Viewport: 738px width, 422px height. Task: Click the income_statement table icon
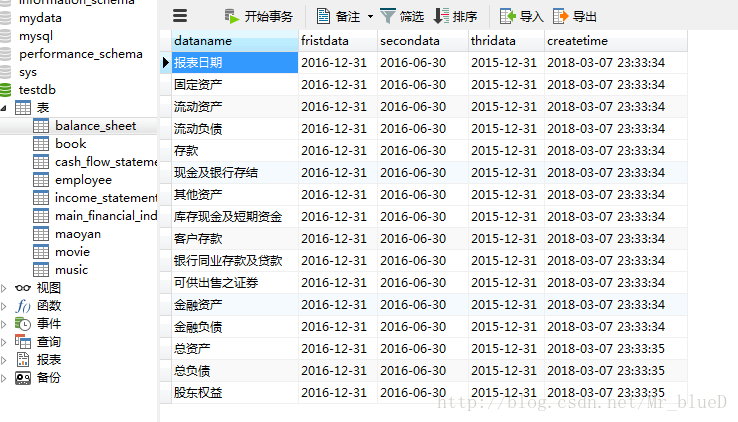(41, 198)
